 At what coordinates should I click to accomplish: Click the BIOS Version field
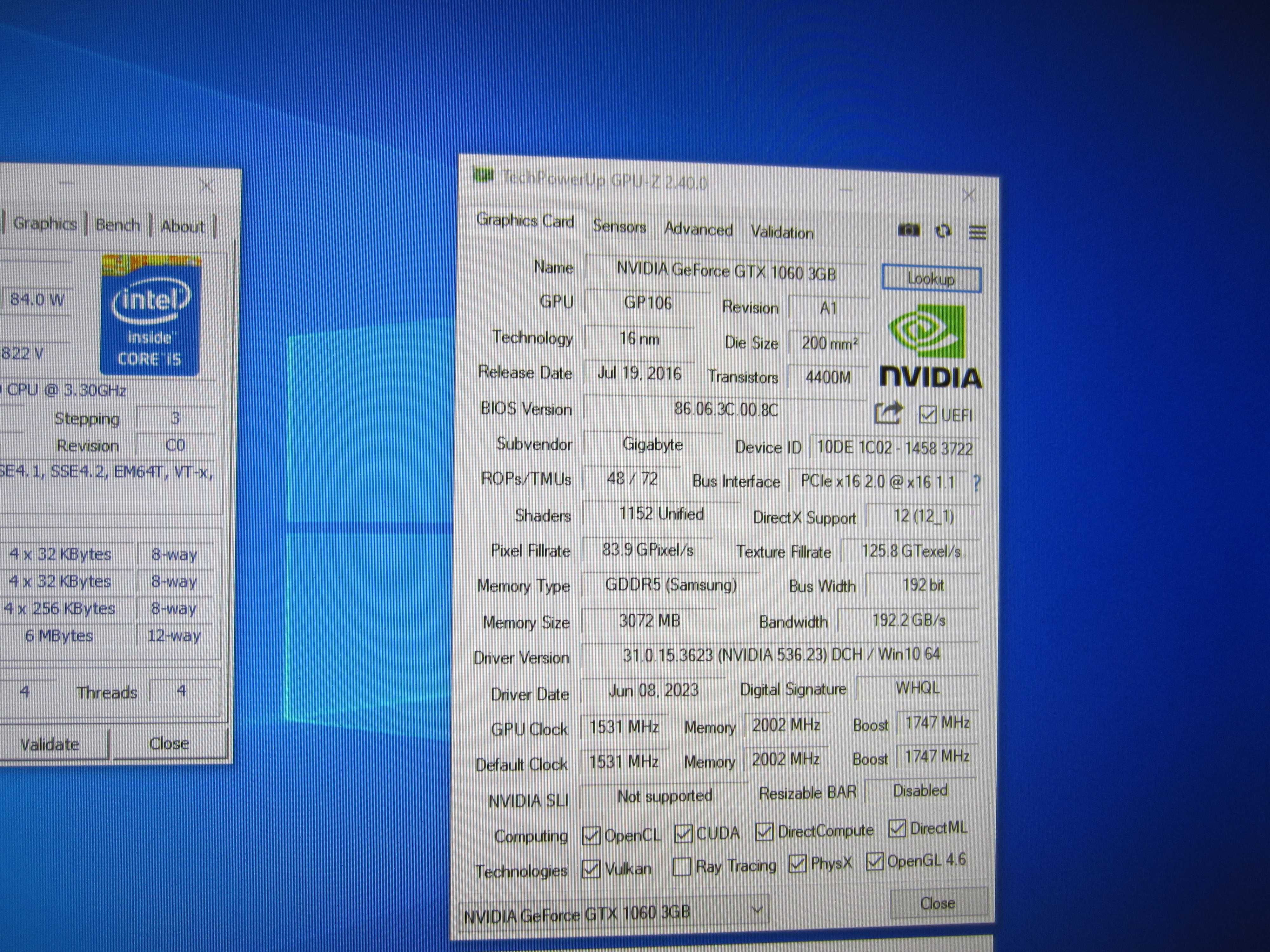[x=726, y=410]
